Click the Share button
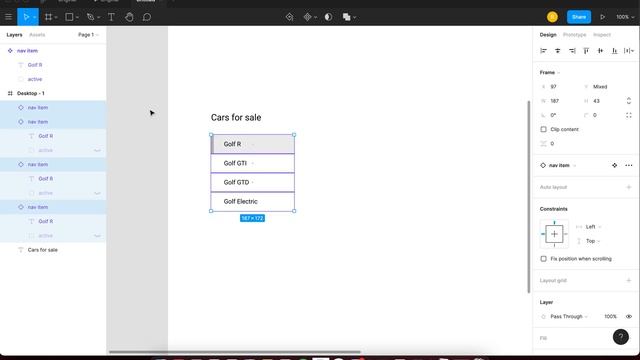 click(579, 17)
